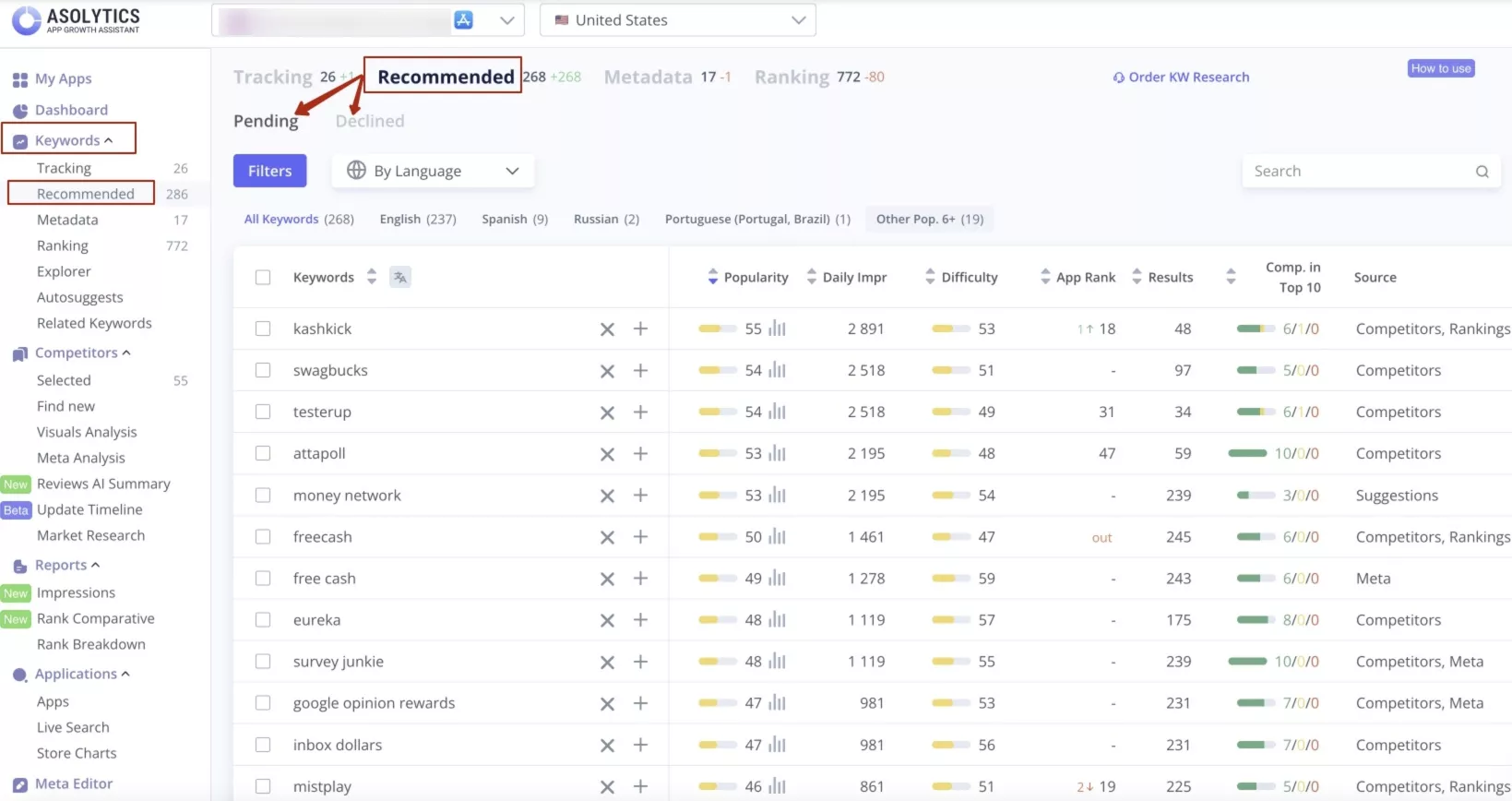Screen dimensions: 1512x801
Task: Add freecash keyword with plus
Action: [x=640, y=536]
